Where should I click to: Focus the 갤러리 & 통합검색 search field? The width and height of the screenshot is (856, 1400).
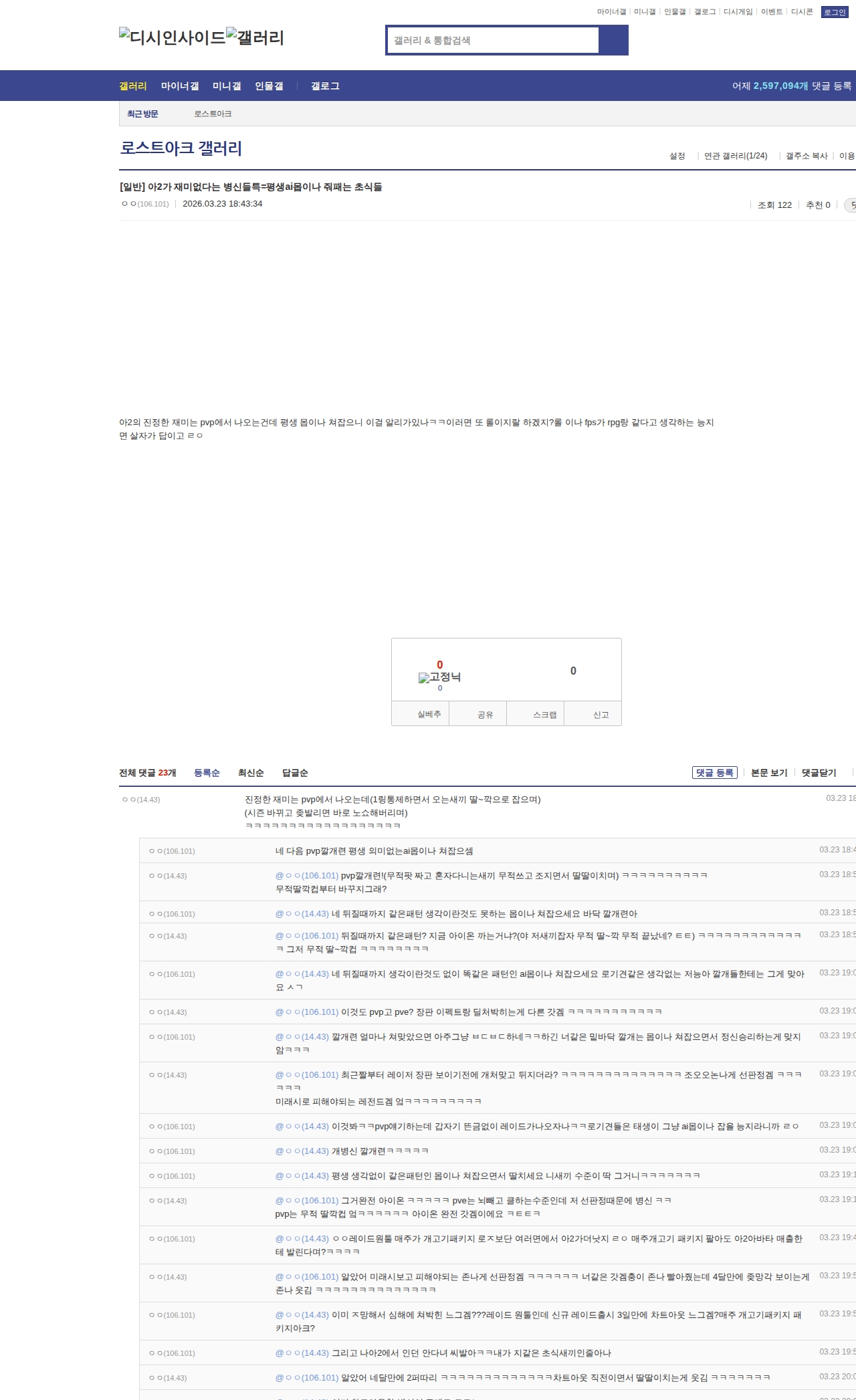(x=493, y=40)
